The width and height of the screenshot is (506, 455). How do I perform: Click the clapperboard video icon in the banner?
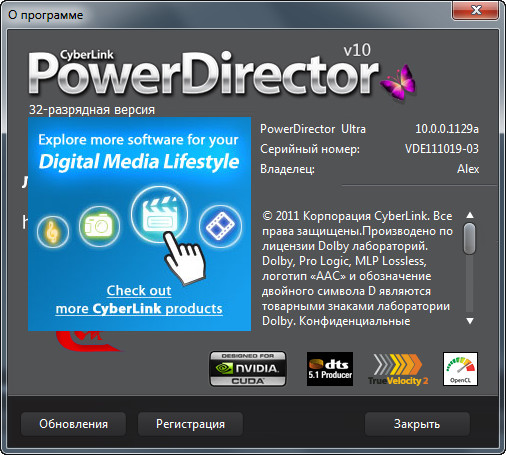[160, 215]
